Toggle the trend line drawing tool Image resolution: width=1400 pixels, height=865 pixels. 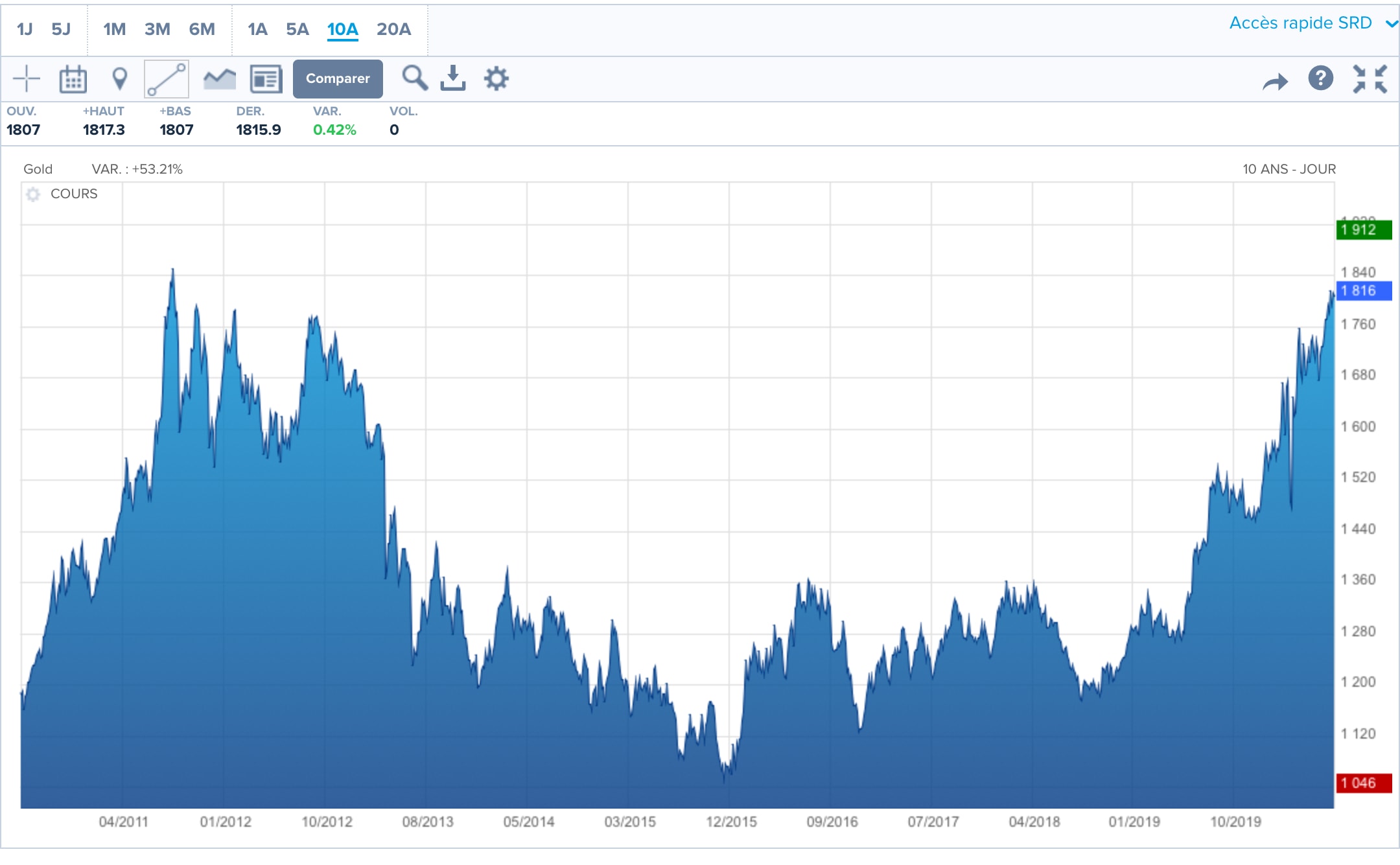167,79
